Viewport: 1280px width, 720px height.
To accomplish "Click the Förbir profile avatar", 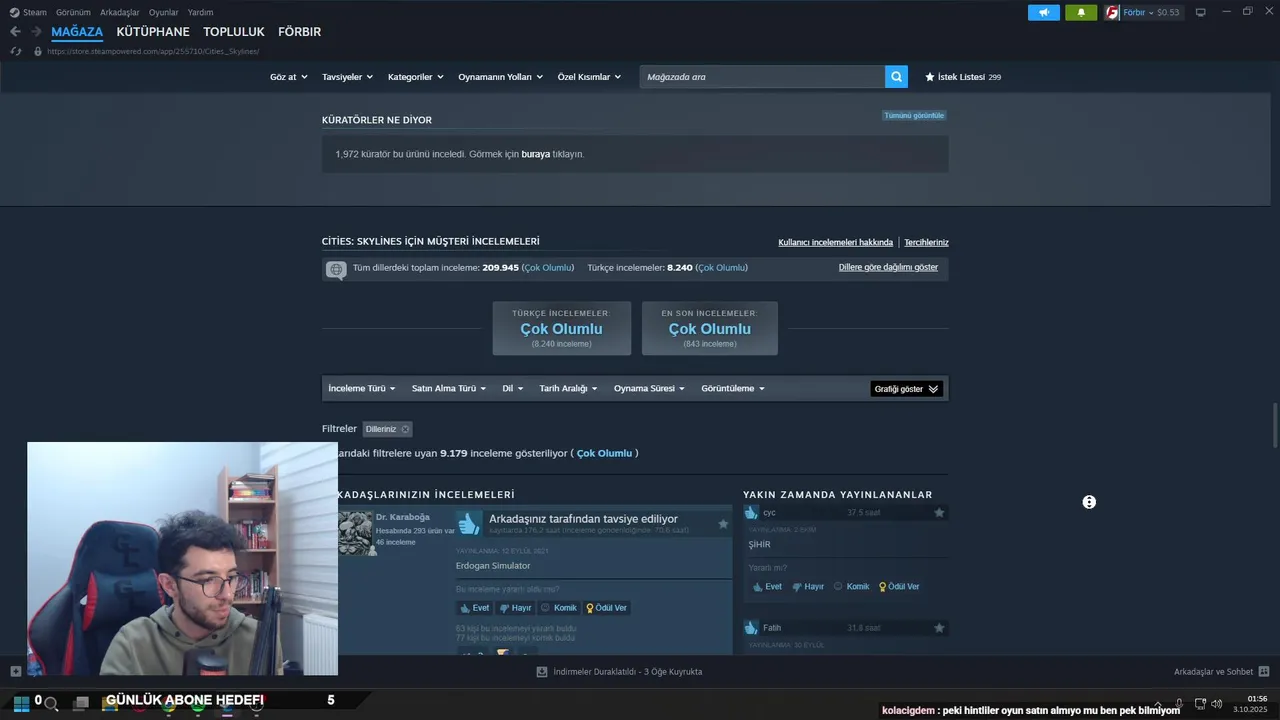I will tap(1112, 13).
